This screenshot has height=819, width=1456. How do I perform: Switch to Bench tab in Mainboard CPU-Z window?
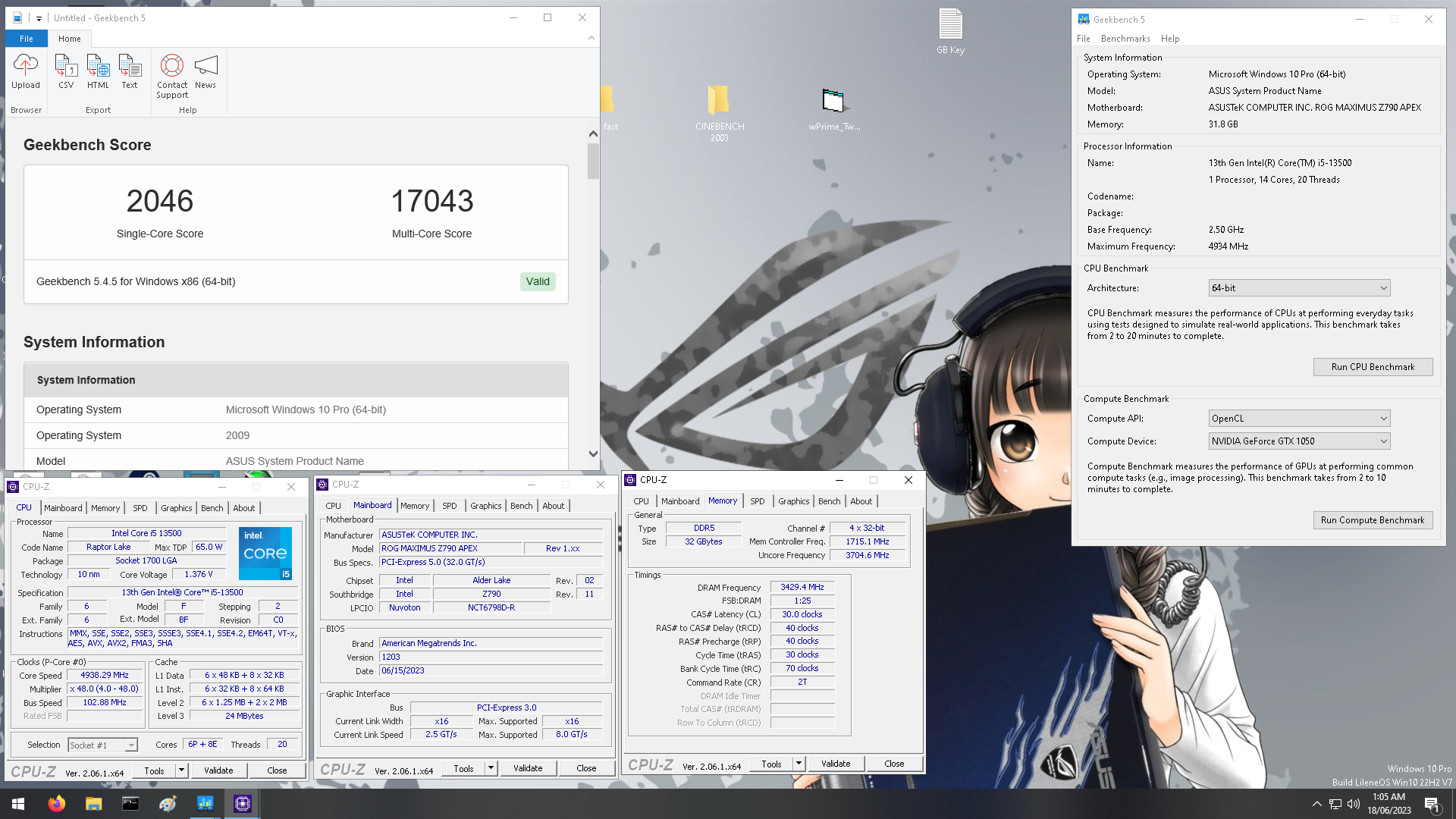pos(521,506)
